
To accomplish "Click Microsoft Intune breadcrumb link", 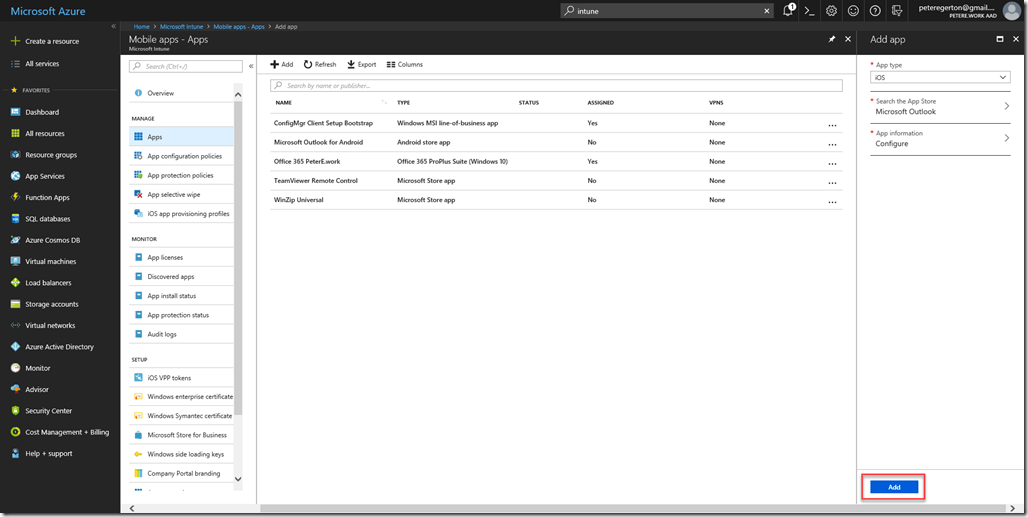I will (x=181, y=26).
